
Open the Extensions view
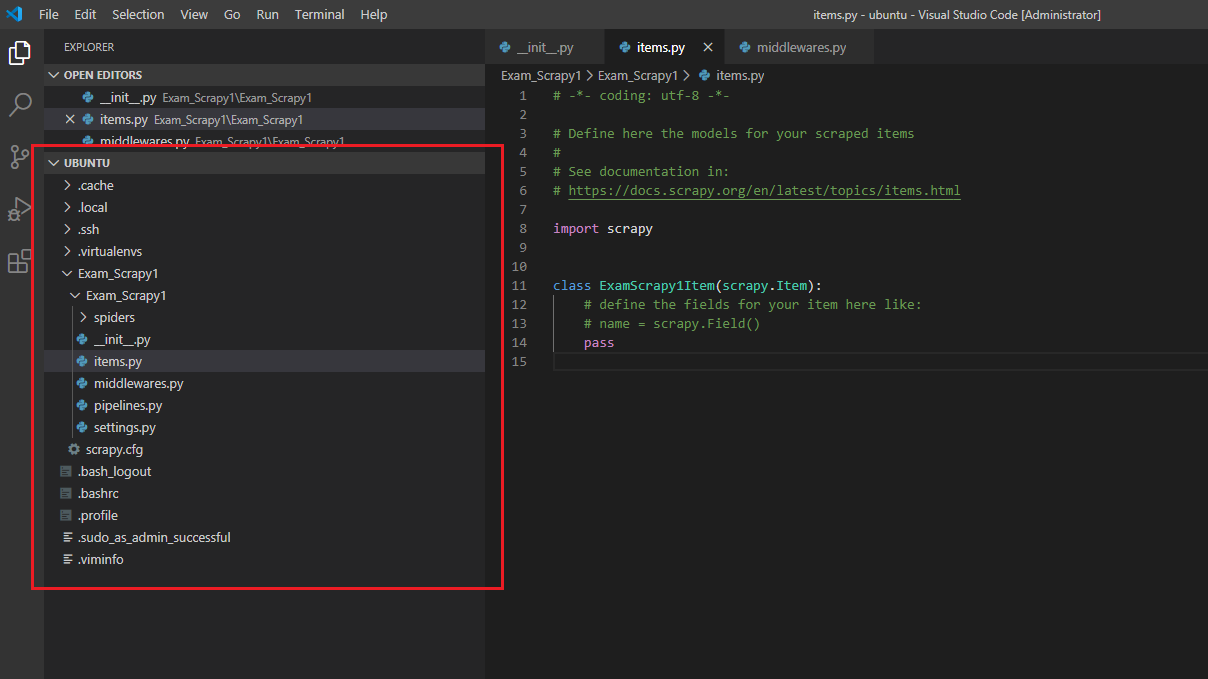[20, 261]
